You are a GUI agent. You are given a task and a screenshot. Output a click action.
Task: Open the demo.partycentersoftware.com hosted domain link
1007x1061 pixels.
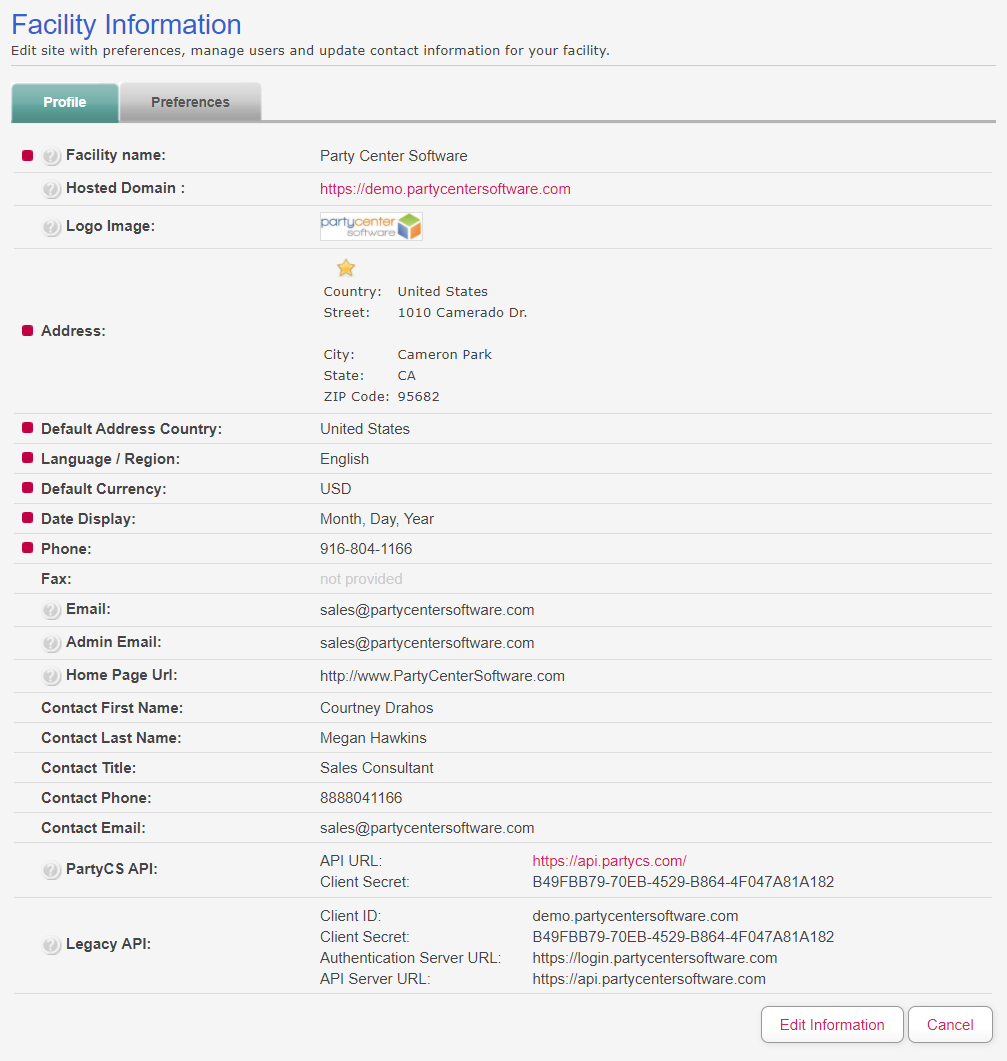pos(445,189)
